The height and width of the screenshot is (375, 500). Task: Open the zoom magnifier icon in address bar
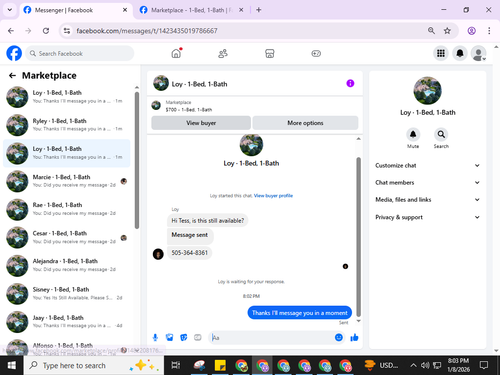pos(431,31)
